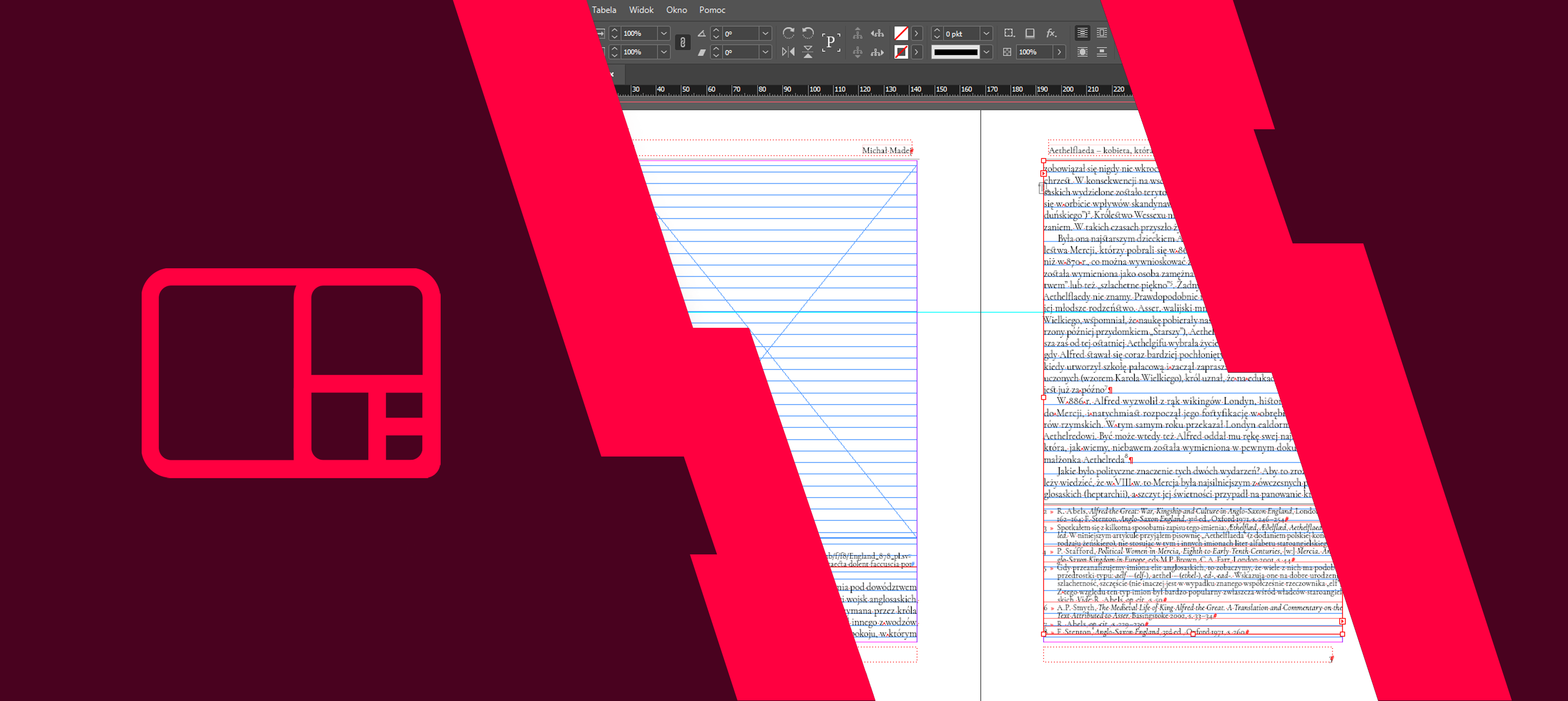Viewport: 1568px width, 701px height.
Task: Click the 'Michał Made' running header
Action: (x=887, y=150)
